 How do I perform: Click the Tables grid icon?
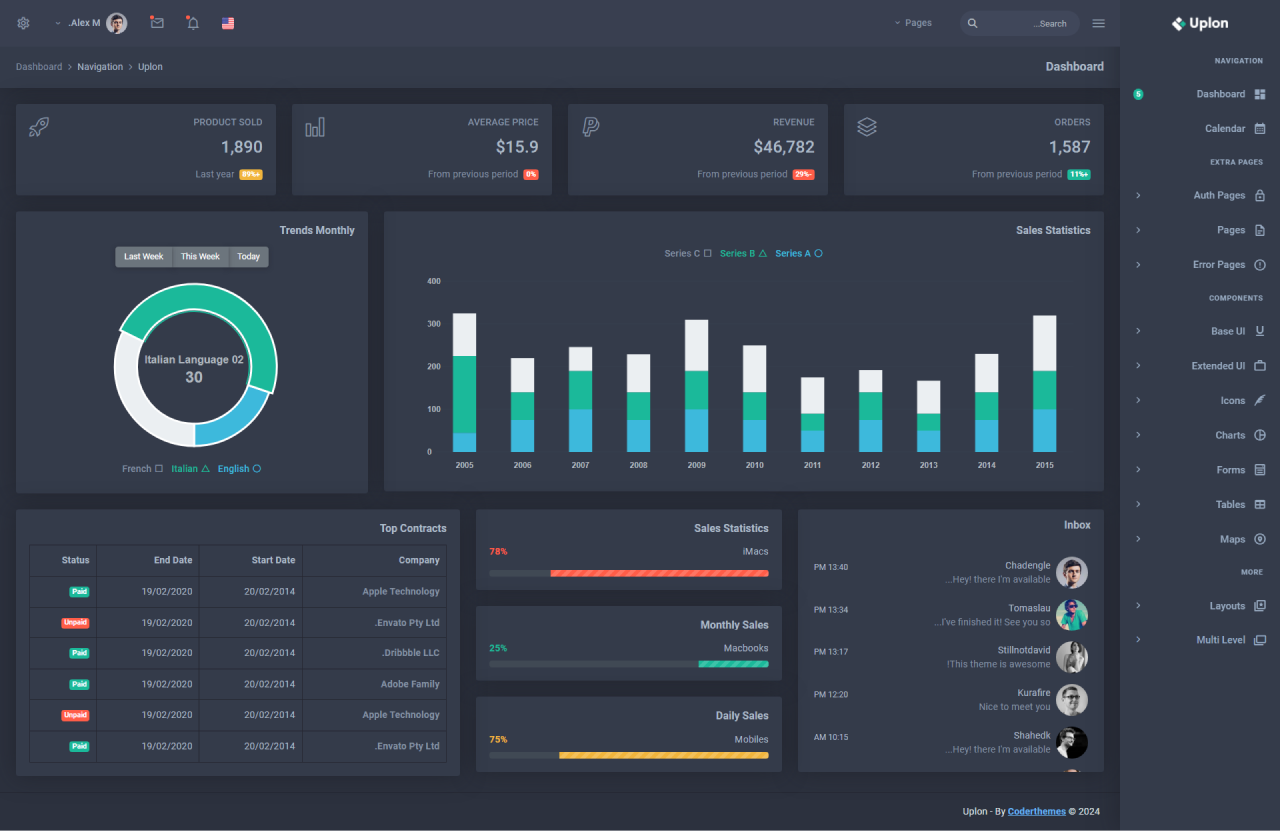coord(1260,505)
